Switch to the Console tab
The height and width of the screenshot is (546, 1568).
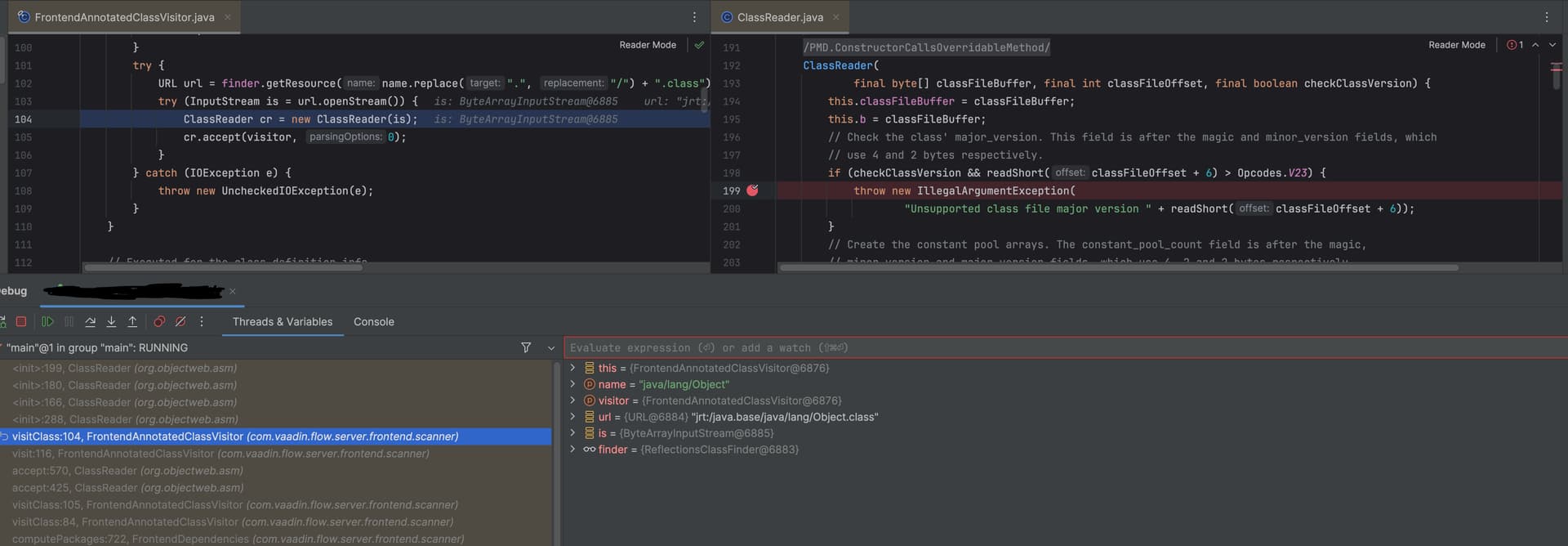click(373, 322)
